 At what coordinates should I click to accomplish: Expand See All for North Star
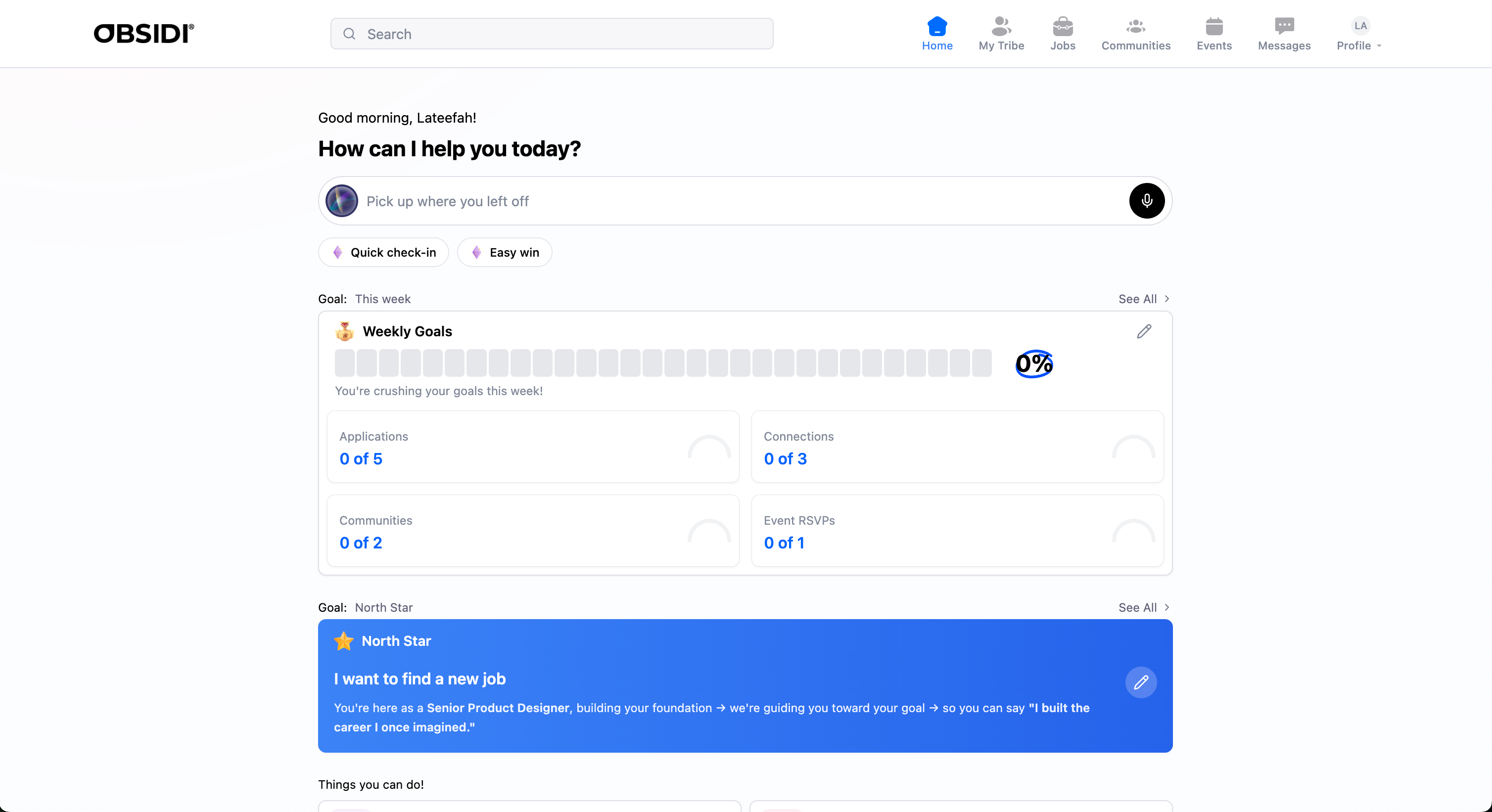[1143, 608]
